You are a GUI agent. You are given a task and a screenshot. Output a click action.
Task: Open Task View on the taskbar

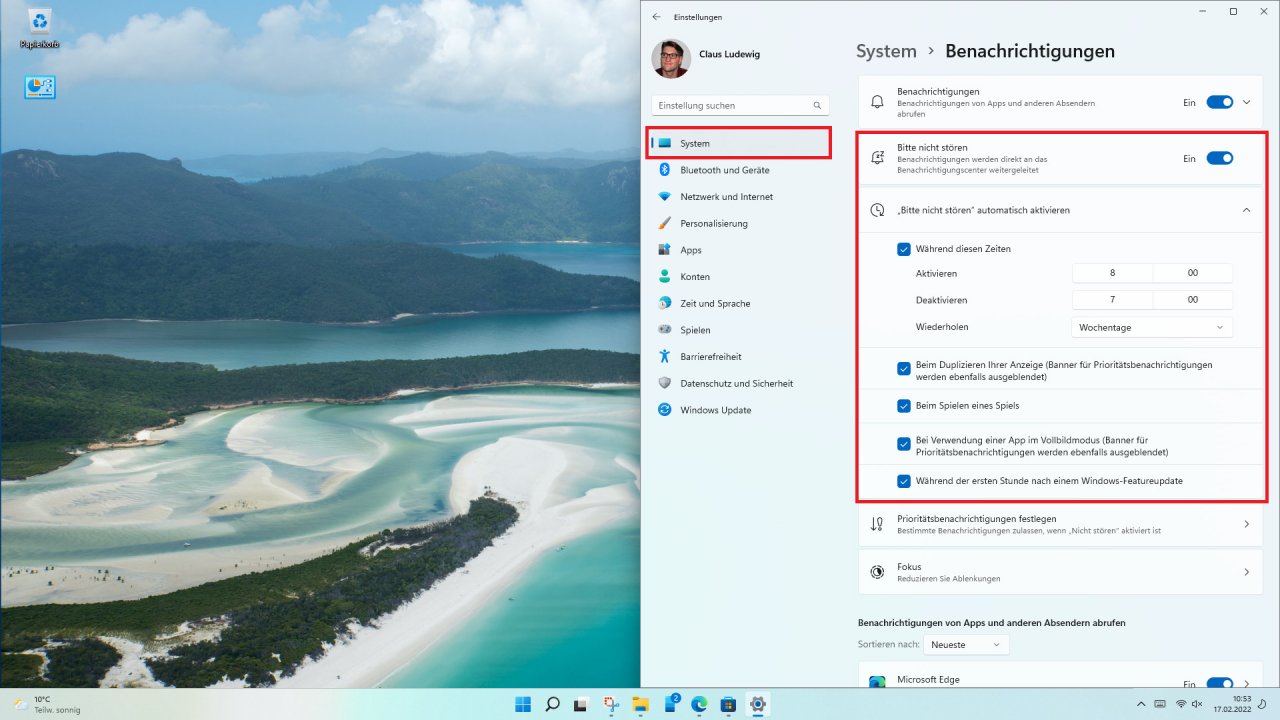click(x=581, y=704)
